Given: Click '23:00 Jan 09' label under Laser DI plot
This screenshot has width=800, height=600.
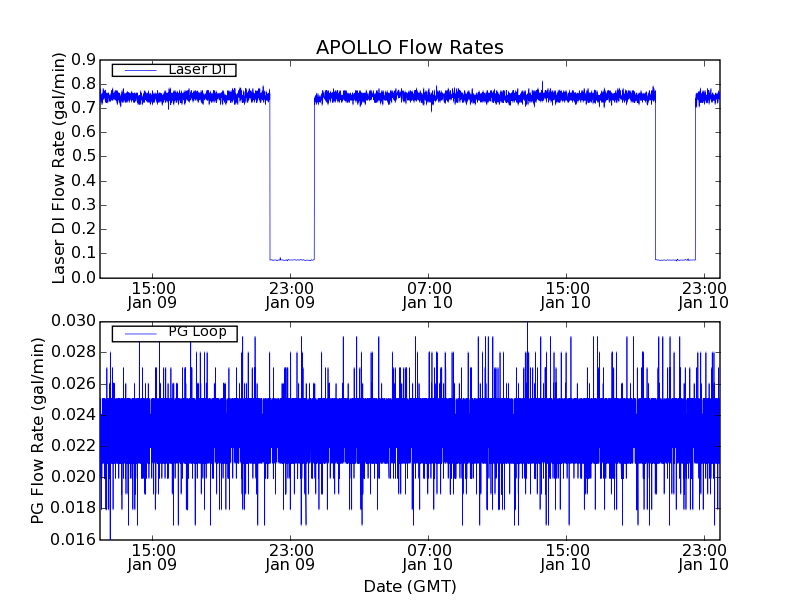Looking at the screenshot, I should [x=290, y=296].
